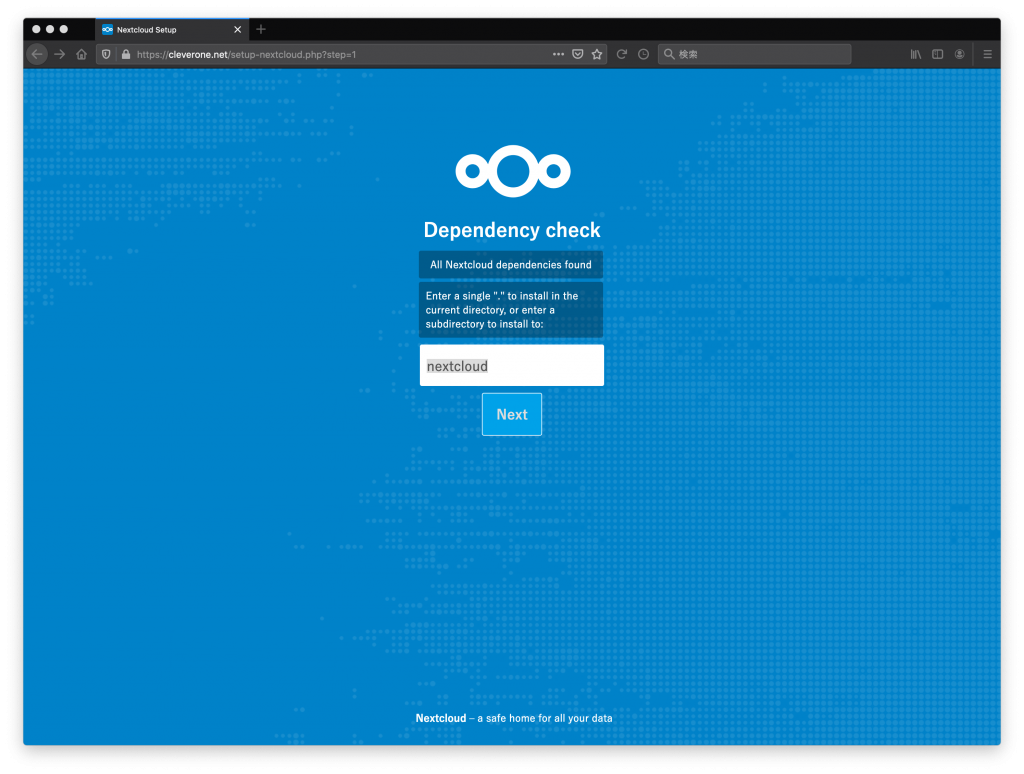
Task: Open a new tab with plus icon
Action: point(261,29)
